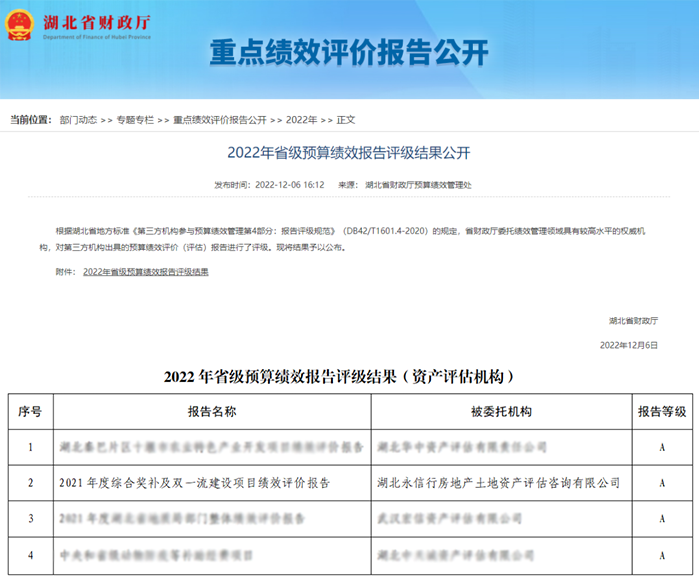Click the 湖北省财政厅 signature text
The height and width of the screenshot is (582, 699).
pyautogui.click(x=633, y=320)
